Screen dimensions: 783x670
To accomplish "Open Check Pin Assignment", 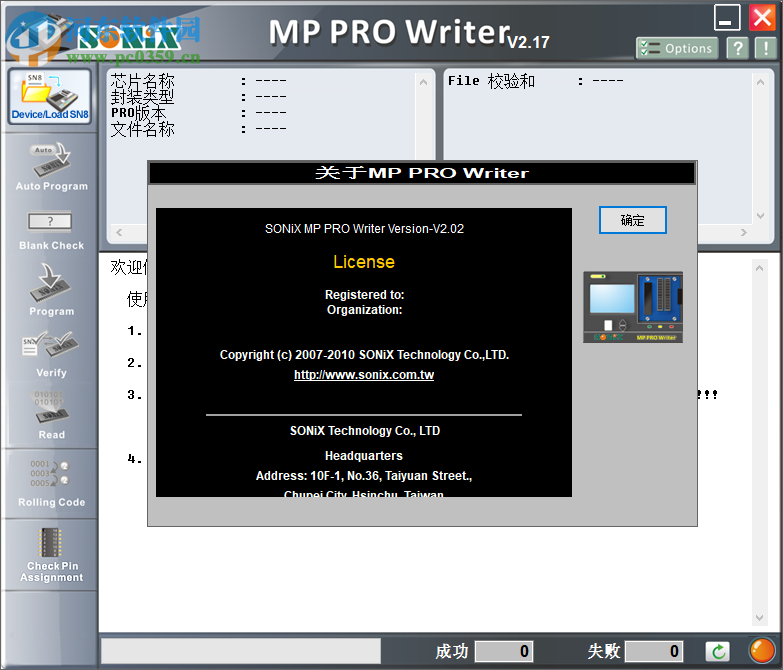I will click(51, 555).
